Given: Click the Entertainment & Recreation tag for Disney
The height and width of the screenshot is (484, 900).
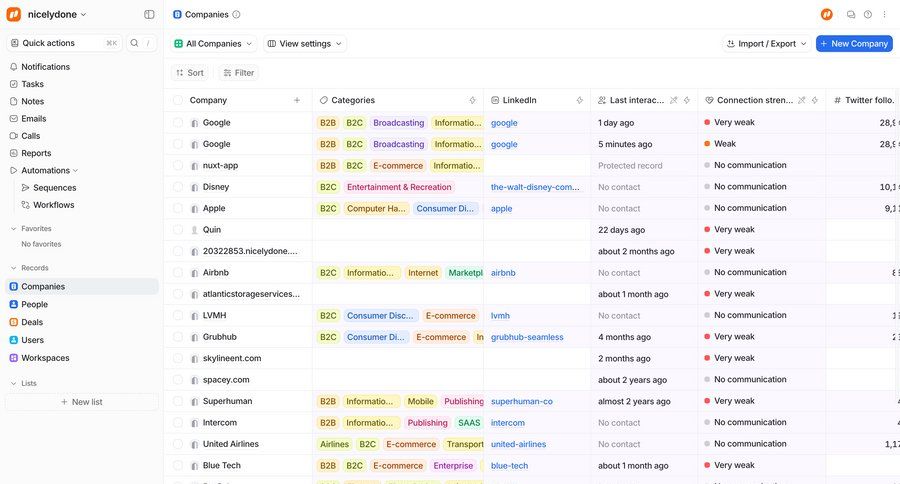Looking at the screenshot, I should pyautogui.click(x=399, y=187).
